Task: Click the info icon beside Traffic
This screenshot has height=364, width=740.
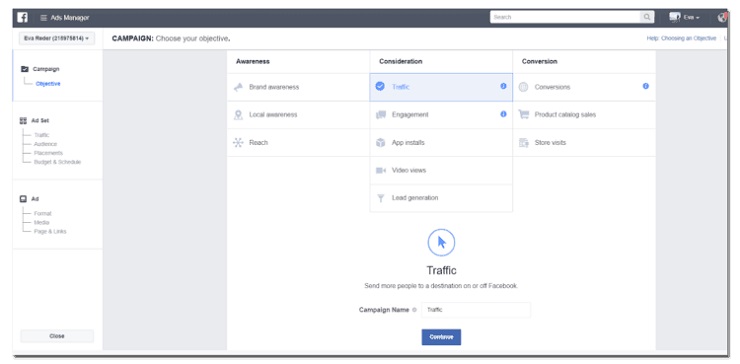Action: 503,86
